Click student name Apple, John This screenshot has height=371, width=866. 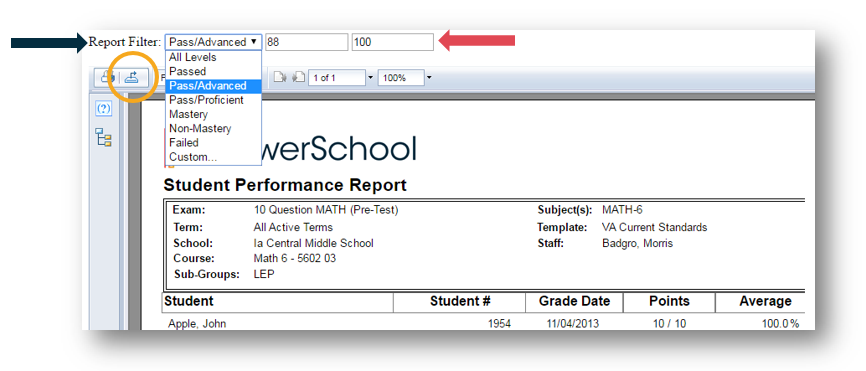coord(197,324)
